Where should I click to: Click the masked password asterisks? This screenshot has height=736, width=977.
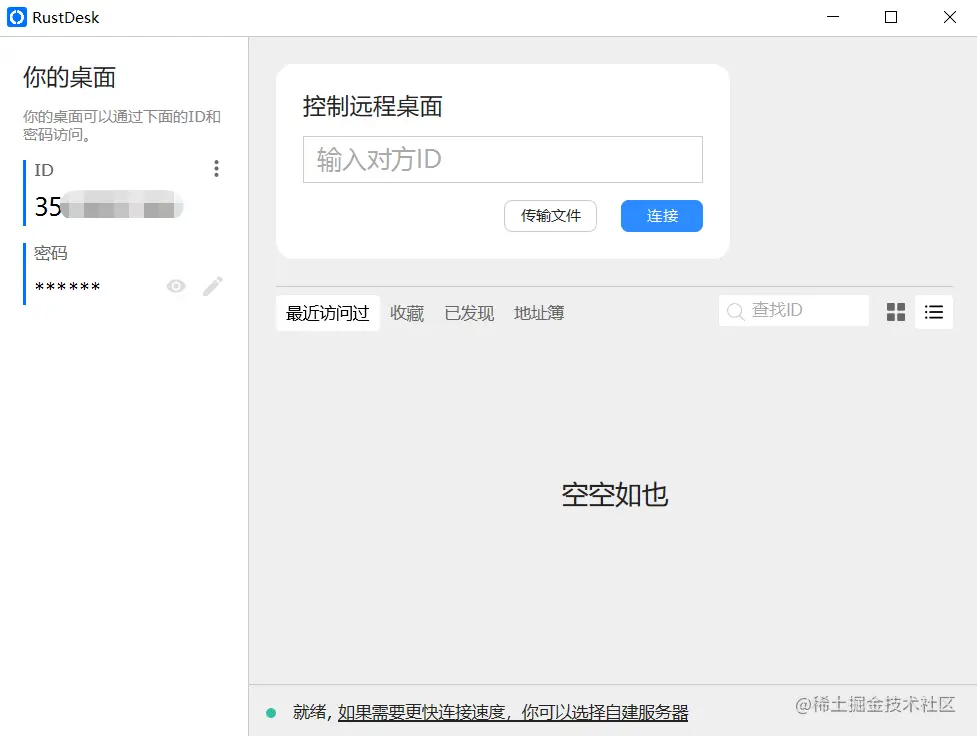67,287
